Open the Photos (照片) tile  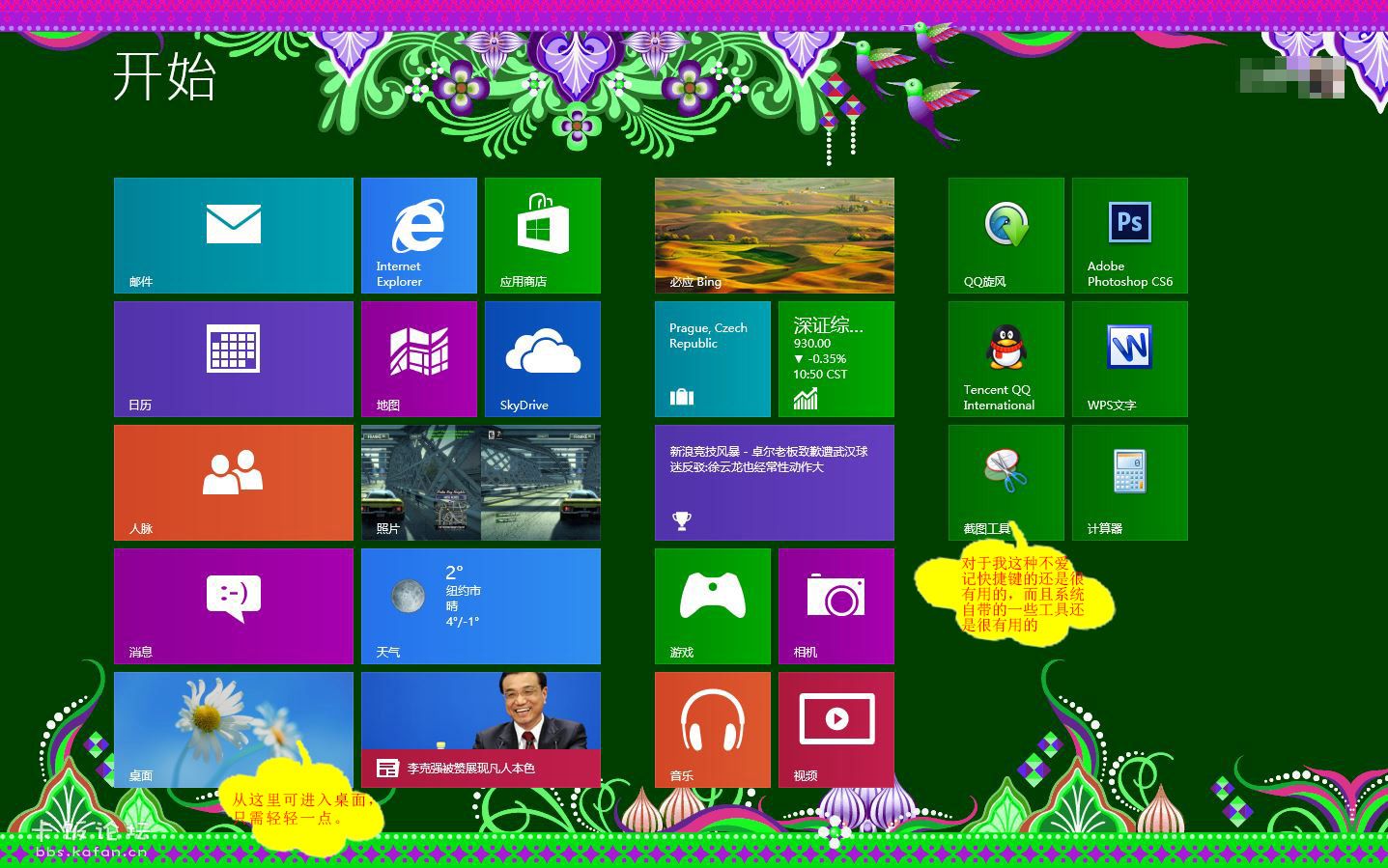coord(481,483)
